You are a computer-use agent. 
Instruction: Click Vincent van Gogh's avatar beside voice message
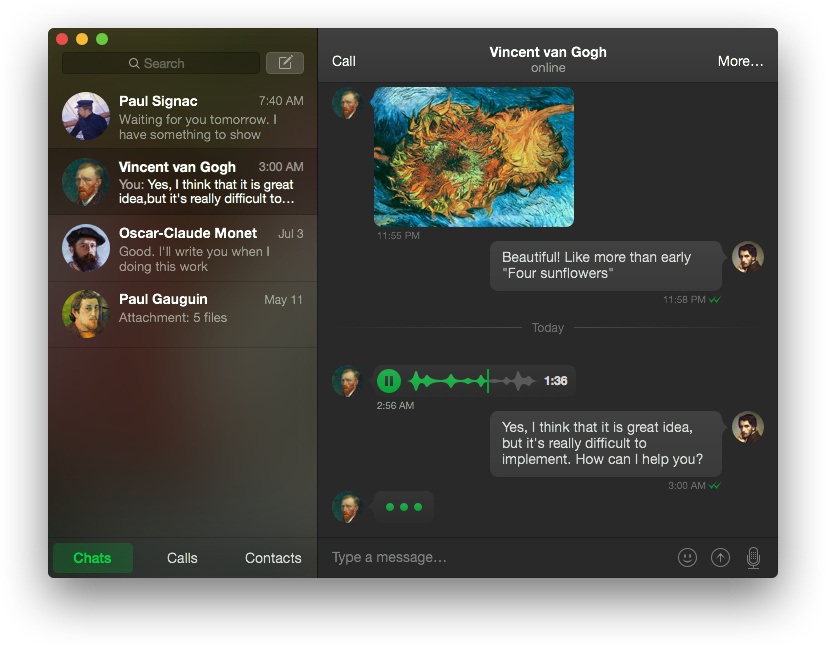(x=346, y=381)
